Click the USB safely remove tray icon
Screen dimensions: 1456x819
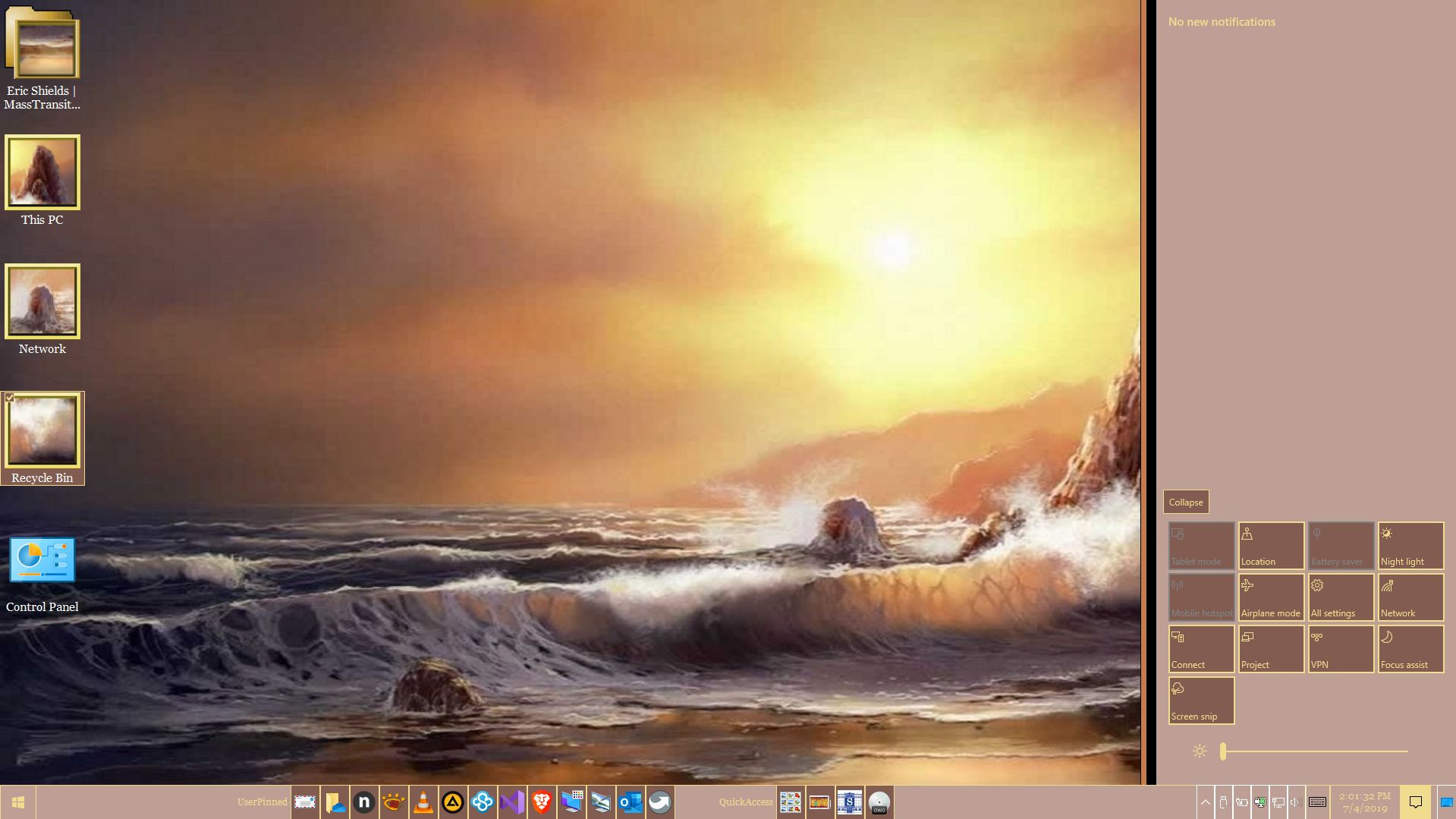[1223, 802]
